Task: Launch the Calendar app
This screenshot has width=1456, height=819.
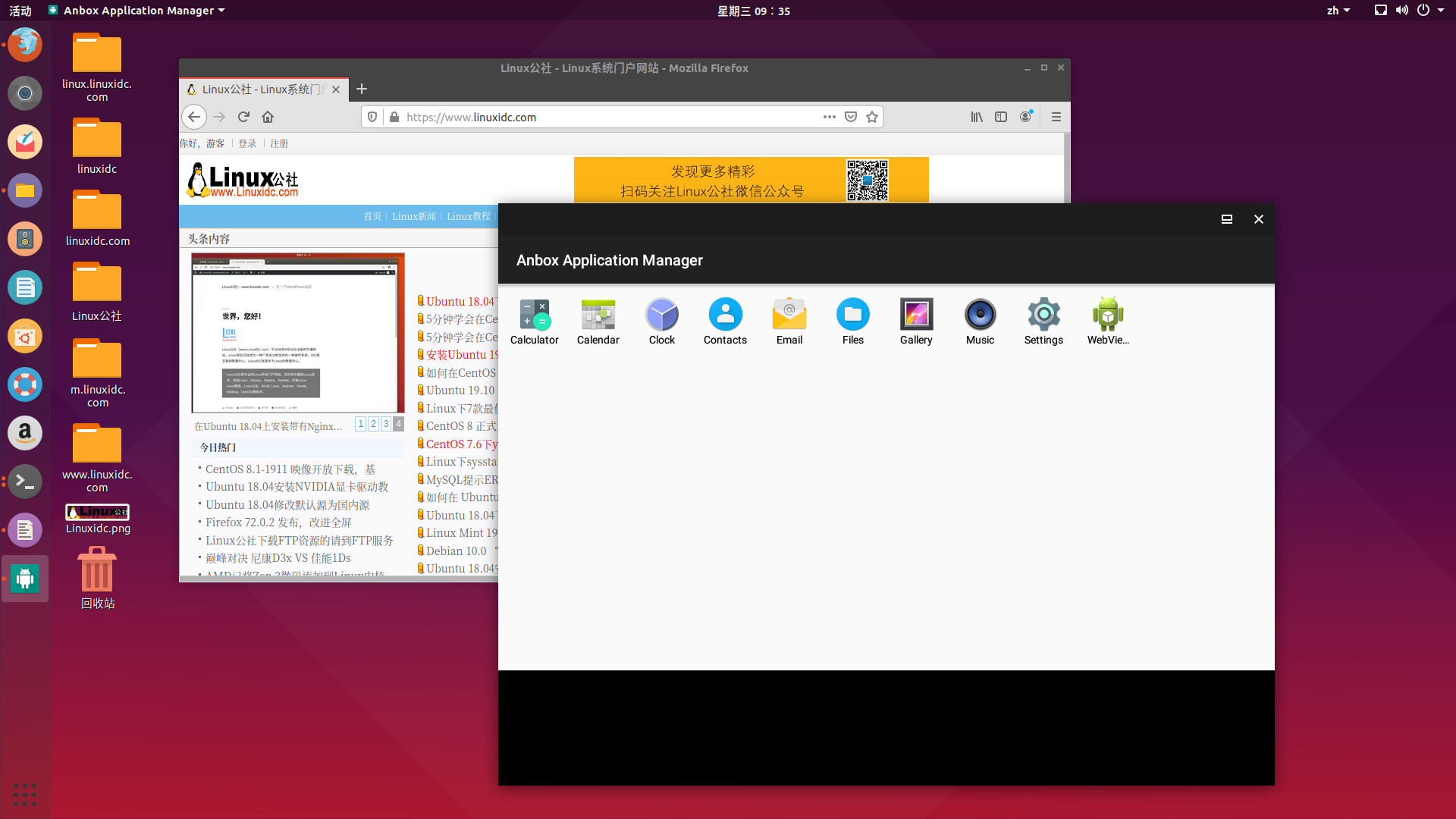Action: click(598, 320)
